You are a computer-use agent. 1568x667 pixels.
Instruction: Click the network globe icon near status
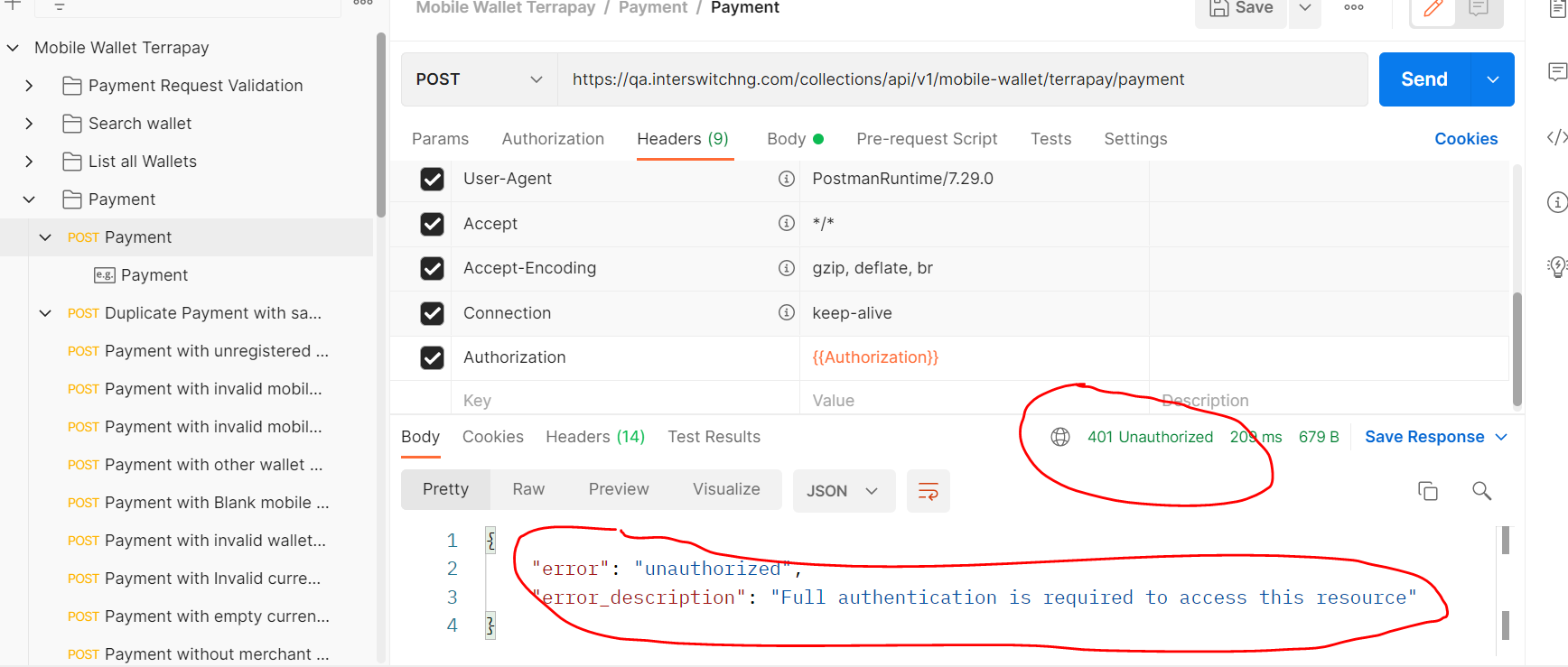tap(1060, 437)
